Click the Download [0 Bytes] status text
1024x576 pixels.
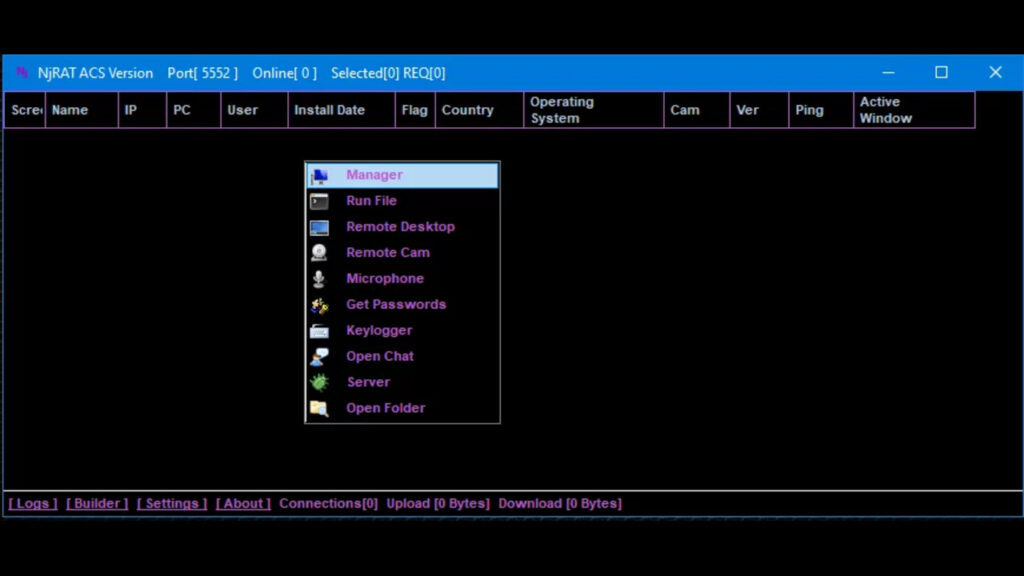point(560,504)
